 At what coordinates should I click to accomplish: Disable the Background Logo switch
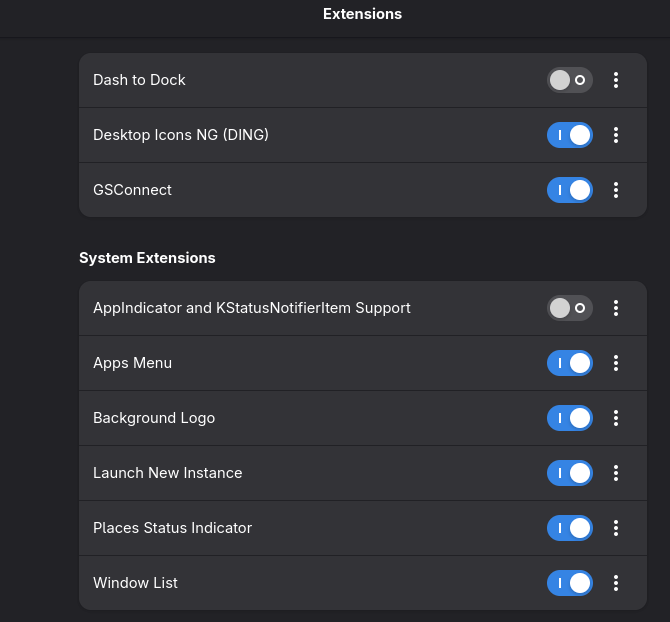click(570, 418)
